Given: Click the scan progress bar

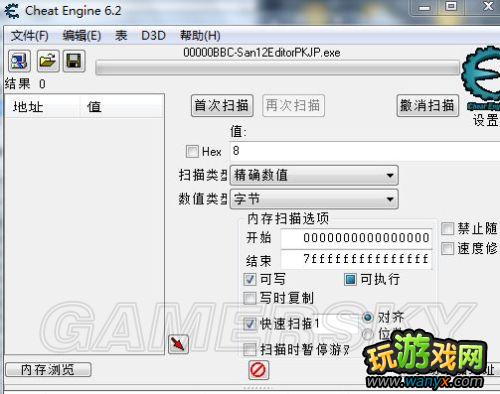Looking at the screenshot, I should (277, 68).
